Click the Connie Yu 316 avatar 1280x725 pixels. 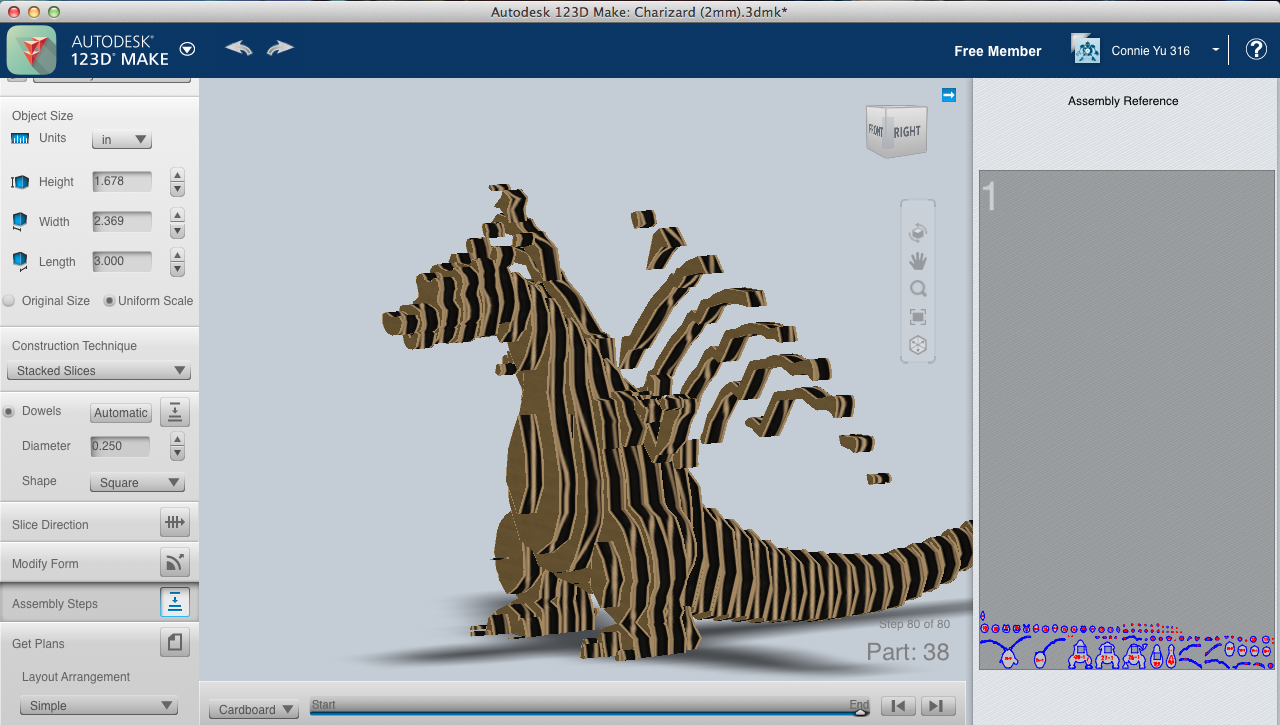click(x=1085, y=50)
